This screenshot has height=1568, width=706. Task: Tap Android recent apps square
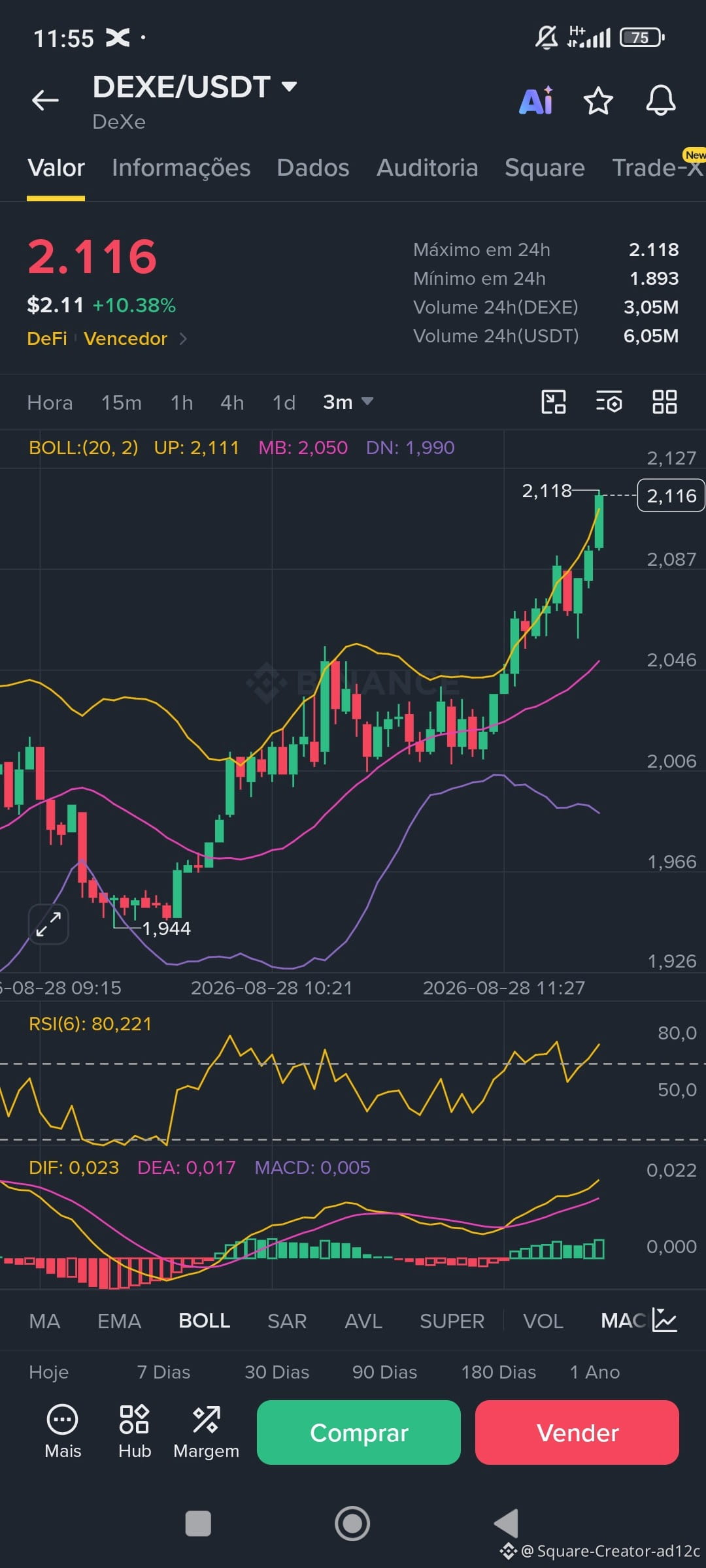[198, 1524]
